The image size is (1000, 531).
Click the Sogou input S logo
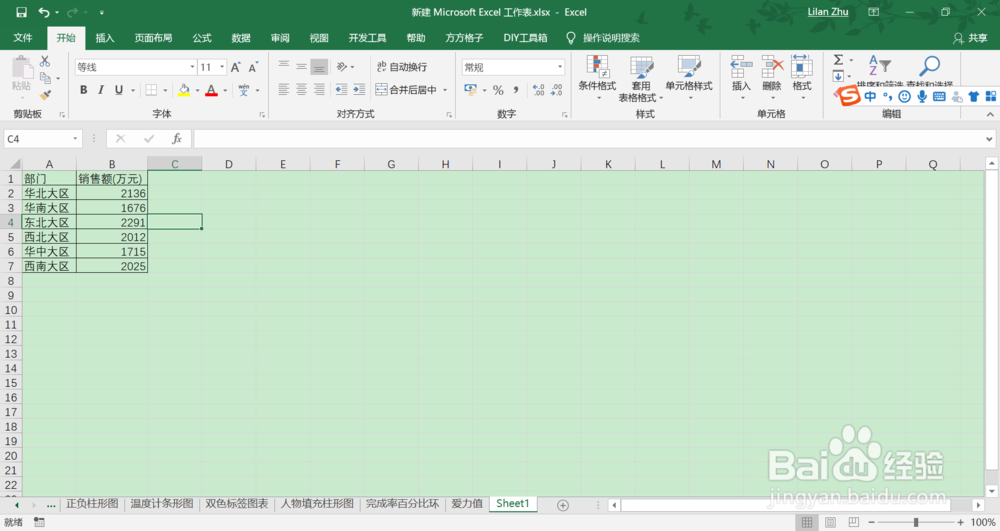point(848,96)
